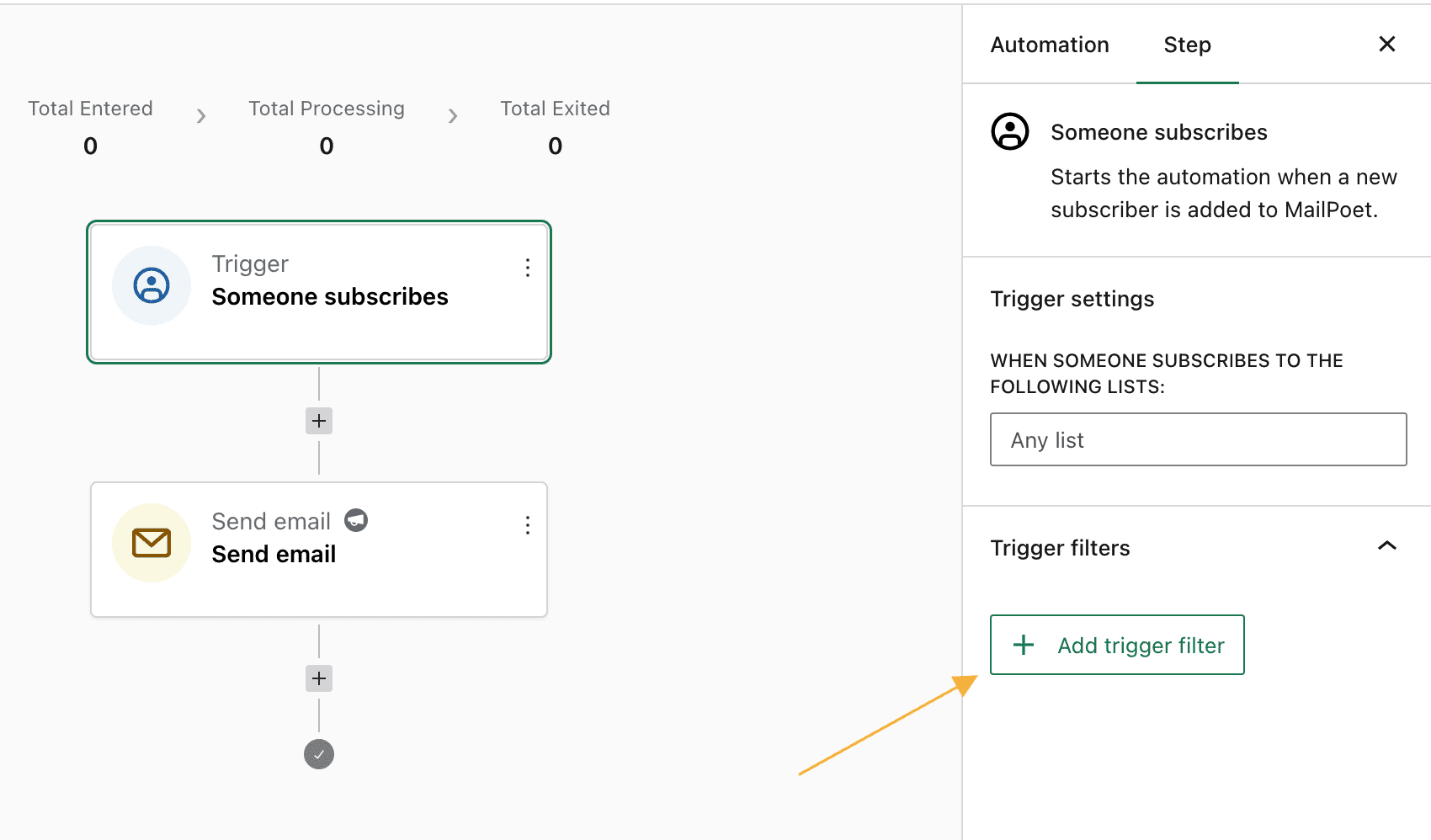The image size is (1431, 840).
Task: Switch to the Automation tab
Action: tap(1049, 45)
